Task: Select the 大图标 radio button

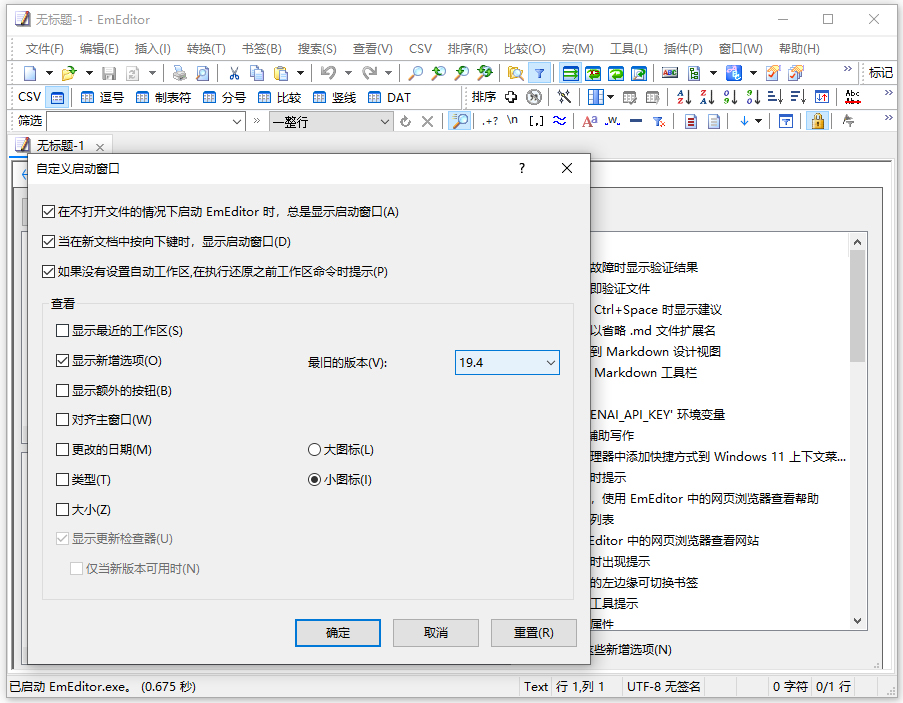Action: 315,449
